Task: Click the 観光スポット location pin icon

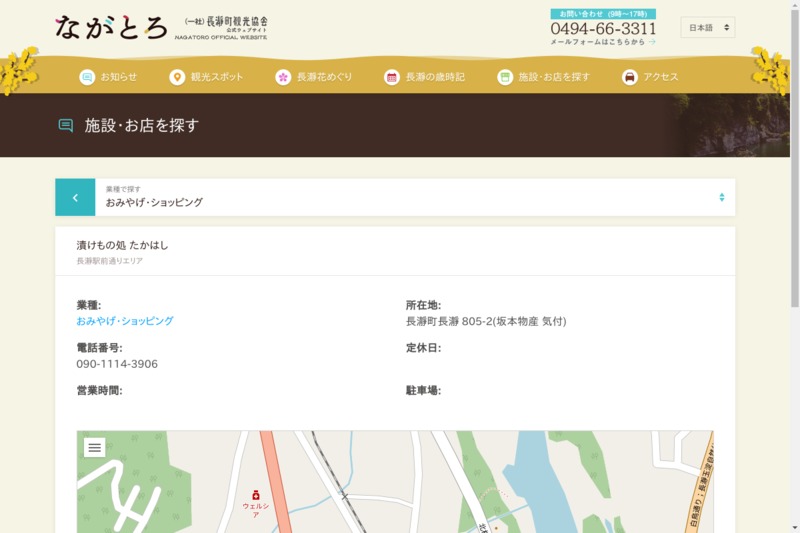Action: (177, 77)
